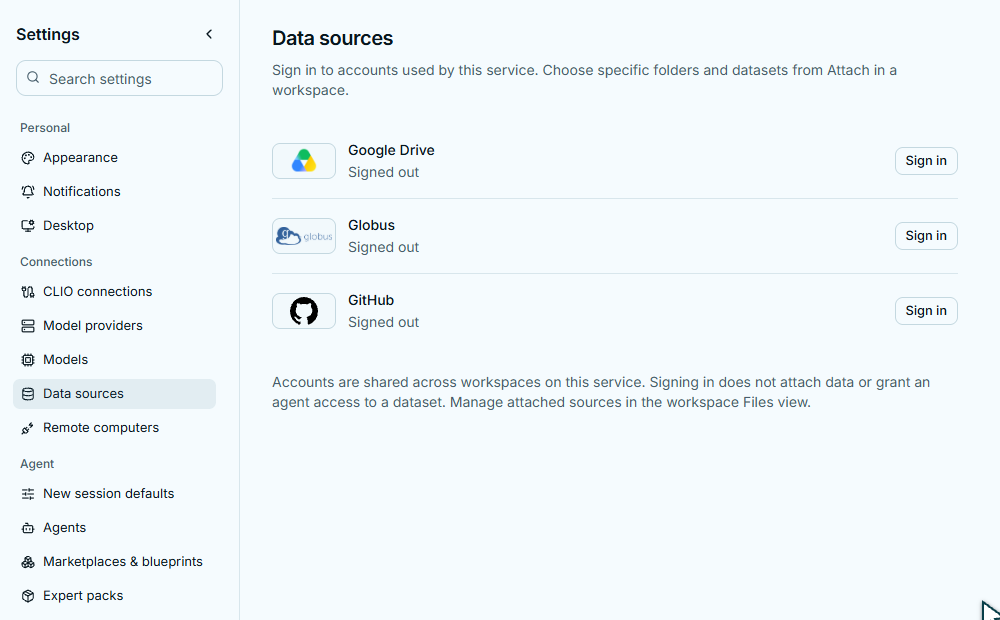Open the Agents settings page
Viewport: 1000px width, 620px height.
115,528
